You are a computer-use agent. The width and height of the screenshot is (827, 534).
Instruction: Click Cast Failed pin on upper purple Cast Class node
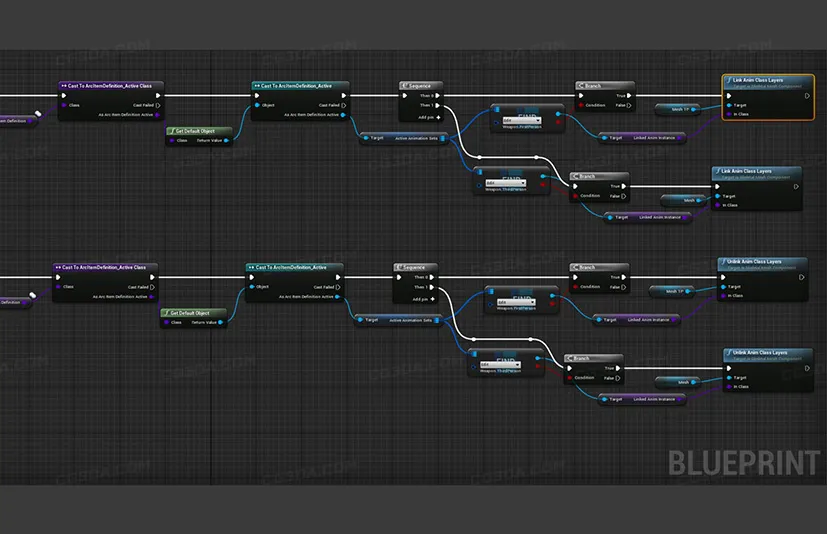click(x=158, y=105)
